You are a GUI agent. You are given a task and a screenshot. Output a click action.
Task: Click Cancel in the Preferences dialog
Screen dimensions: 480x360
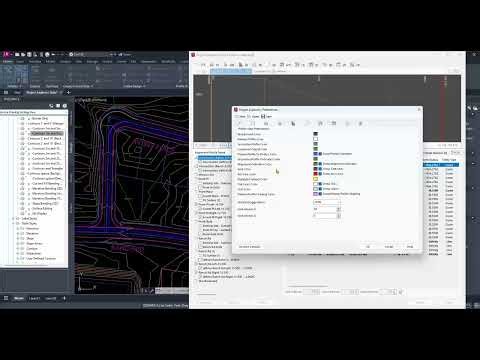click(x=389, y=247)
